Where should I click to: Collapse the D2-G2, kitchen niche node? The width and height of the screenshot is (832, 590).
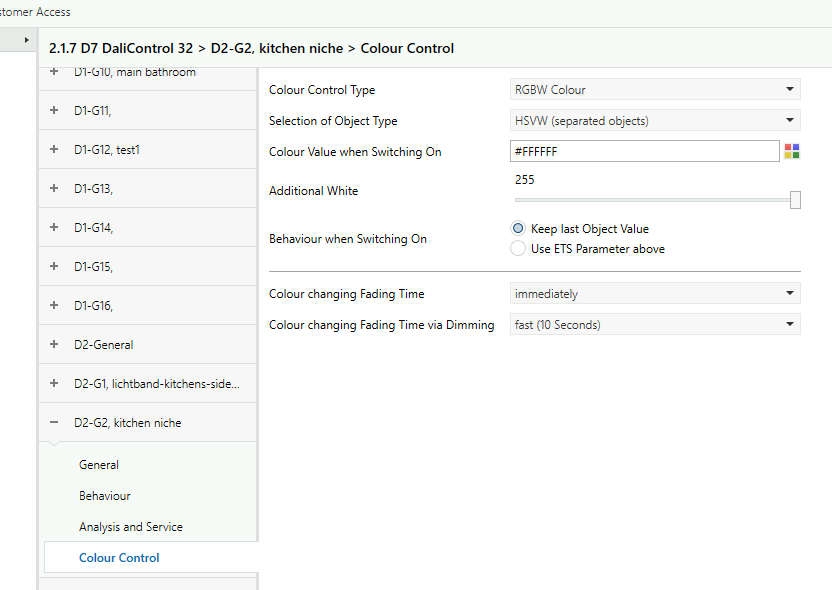54,423
